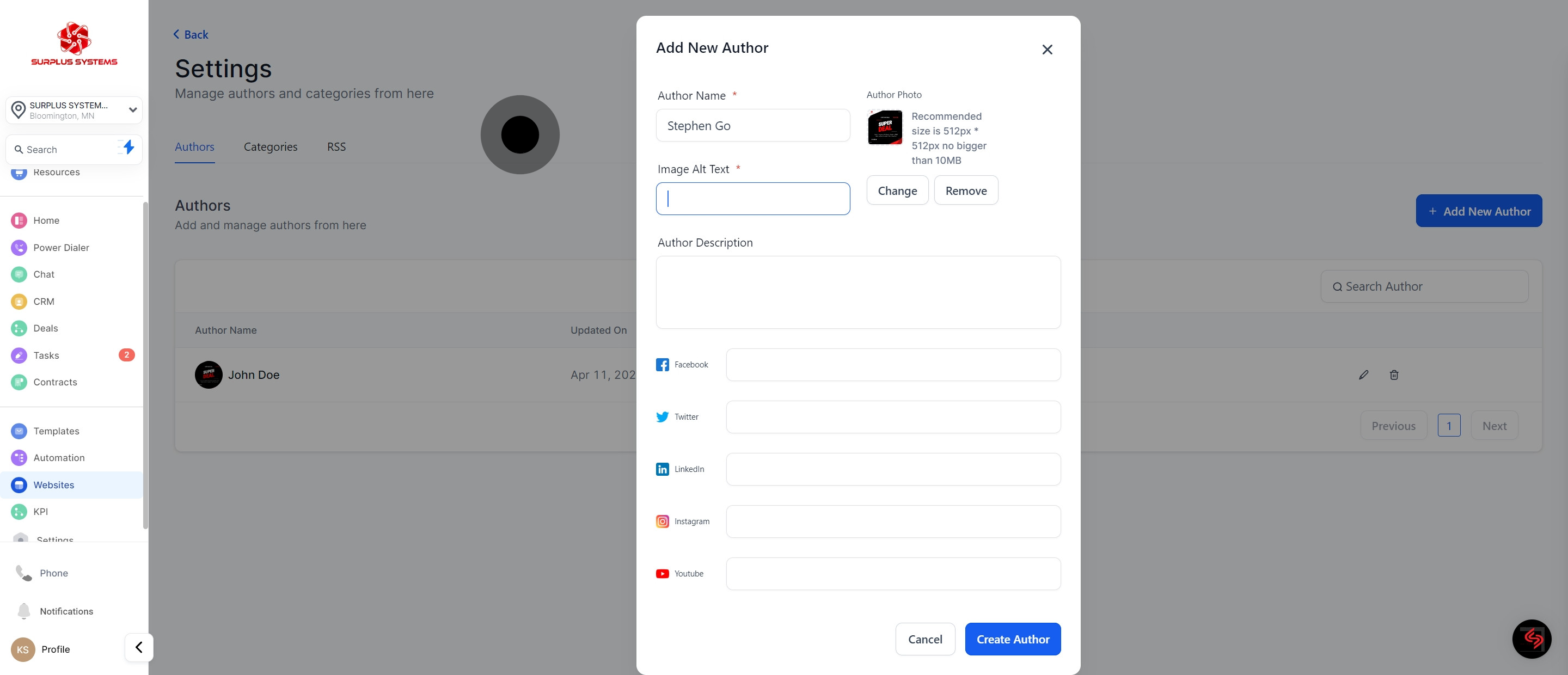This screenshot has height=675, width=1568.
Task: Go Back using the chevron link
Action: click(191, 35)
